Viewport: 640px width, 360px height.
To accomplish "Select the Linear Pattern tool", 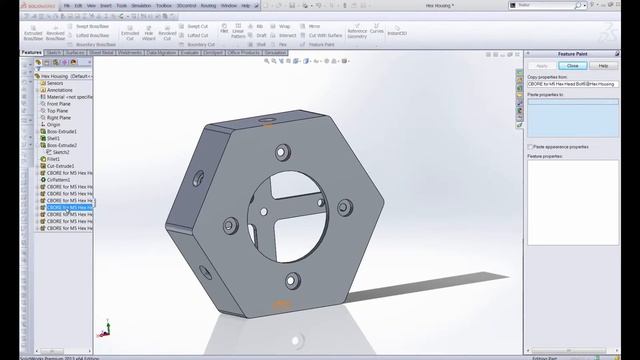I will [238, 31].
